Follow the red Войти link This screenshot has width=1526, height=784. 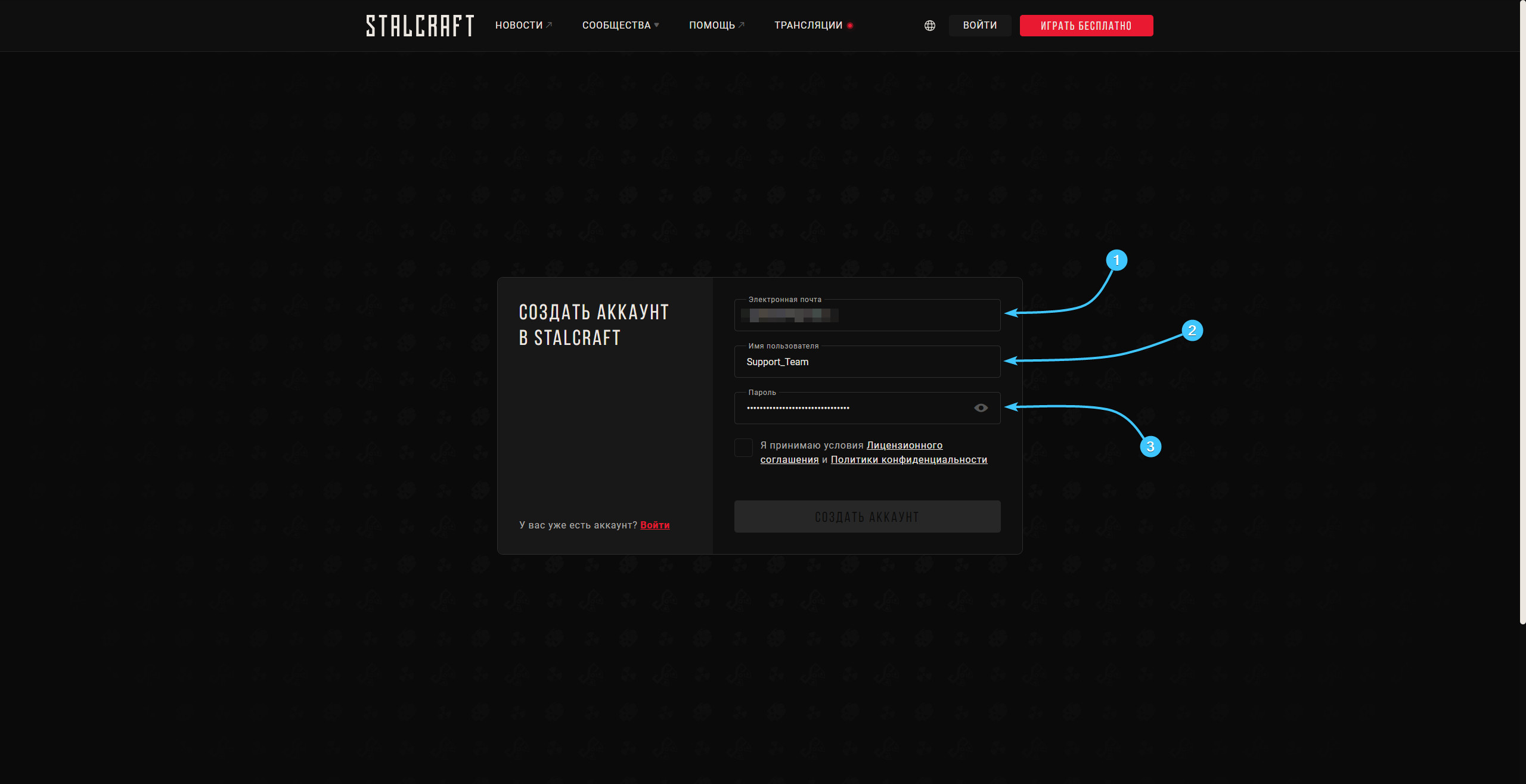(655, 525)
